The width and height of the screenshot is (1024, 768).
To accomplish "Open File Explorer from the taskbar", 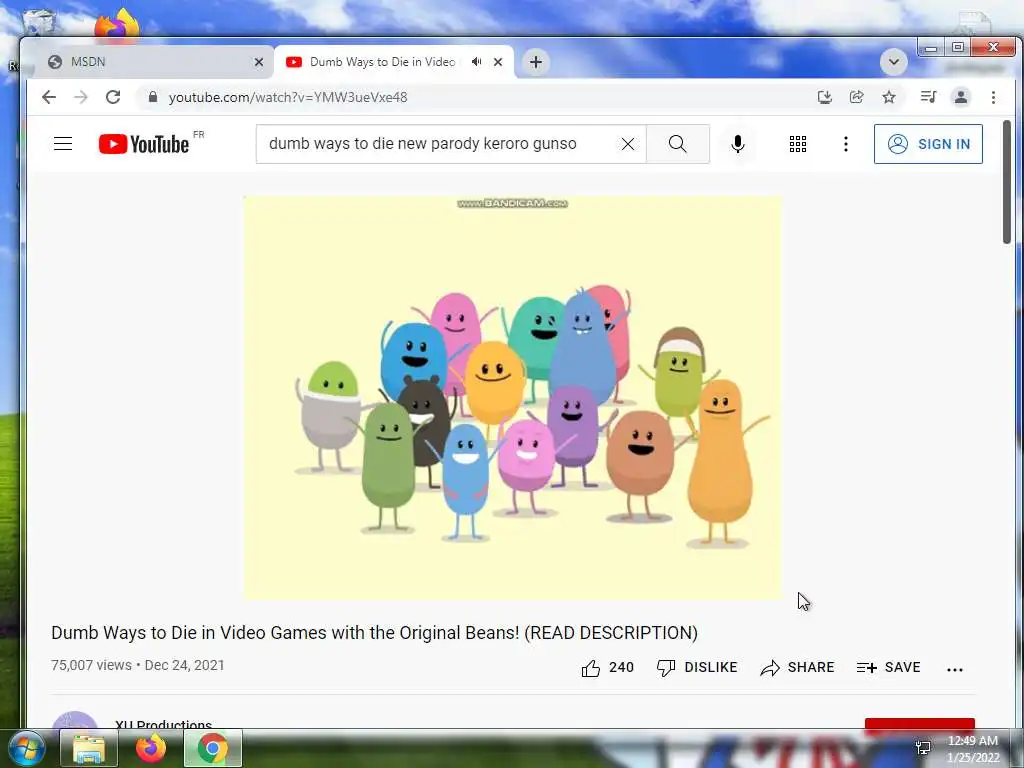I will coord(89,748).
